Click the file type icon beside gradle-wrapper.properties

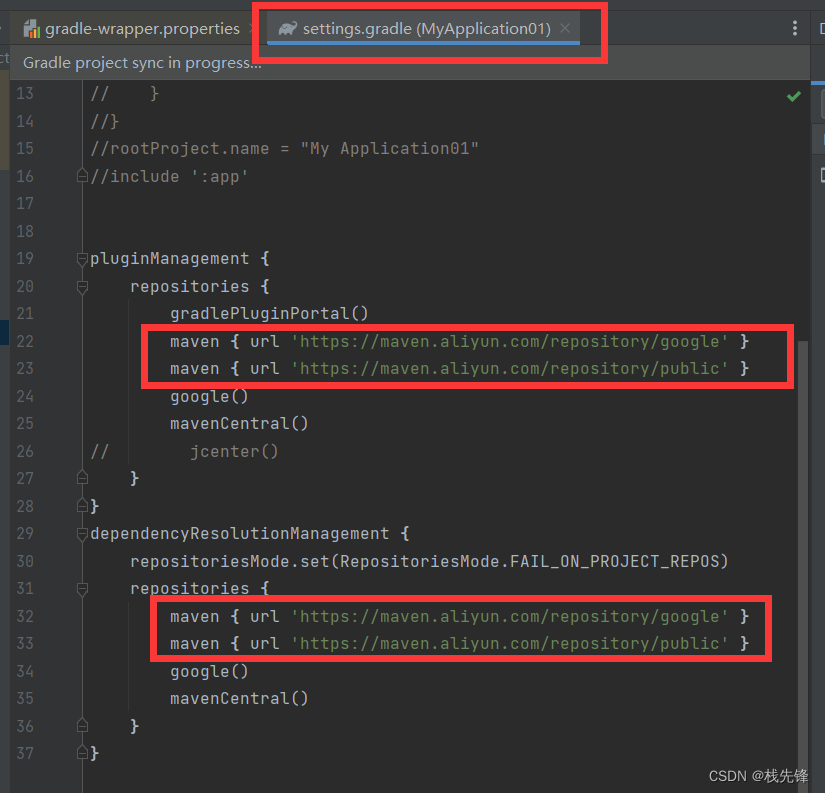tap(30, 28)
